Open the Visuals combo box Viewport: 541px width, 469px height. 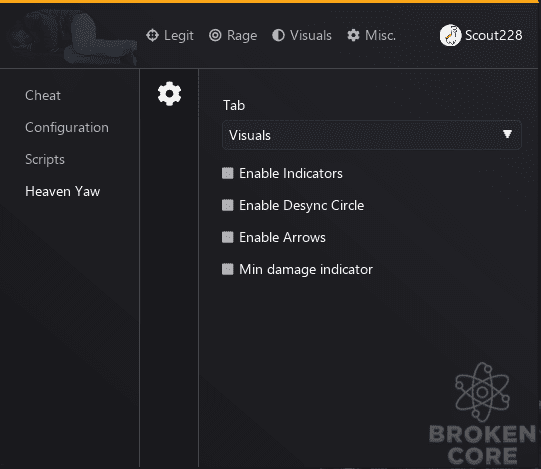(x=372, y=135)
